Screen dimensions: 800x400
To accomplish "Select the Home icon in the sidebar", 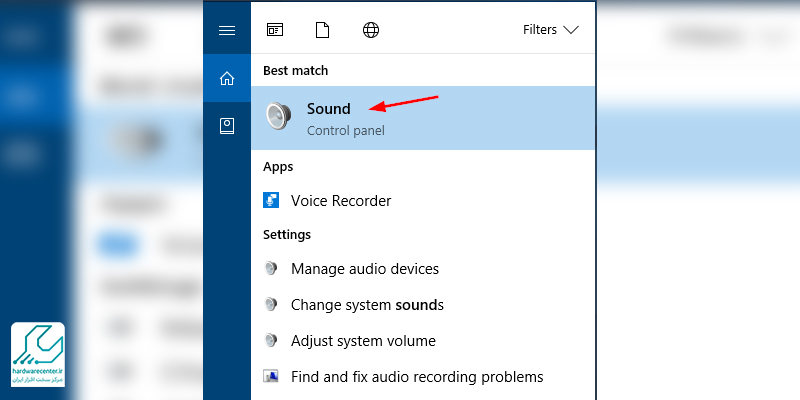I will pyautogui.click(x=226, y=78).
